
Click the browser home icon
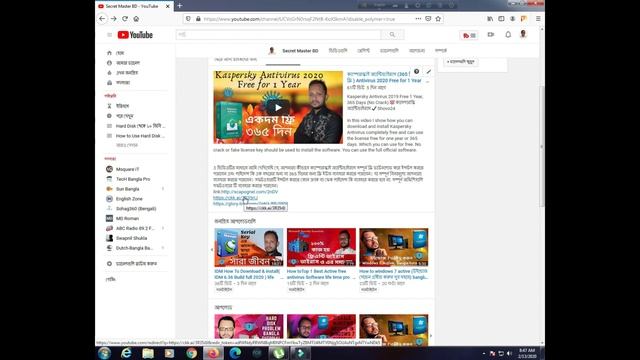(136, 19)
